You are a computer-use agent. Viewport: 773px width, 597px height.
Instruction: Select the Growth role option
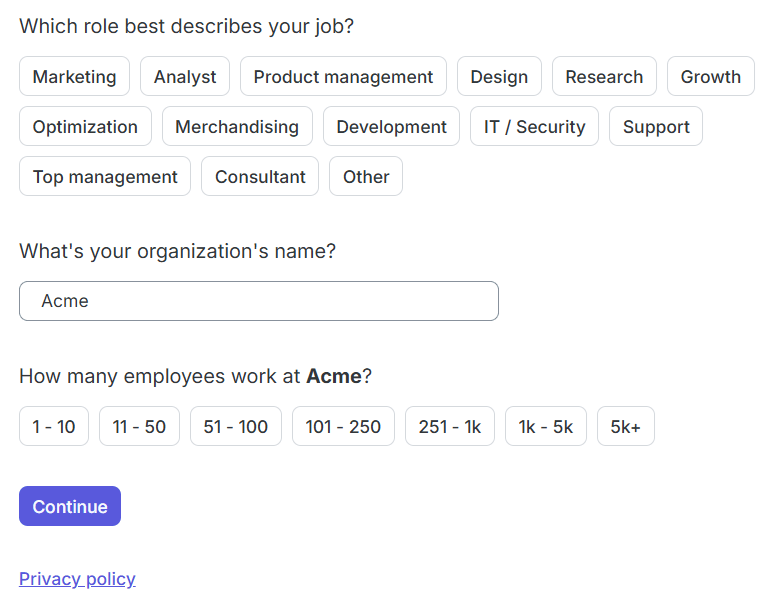pyautogui.click(x=710, y=76)
